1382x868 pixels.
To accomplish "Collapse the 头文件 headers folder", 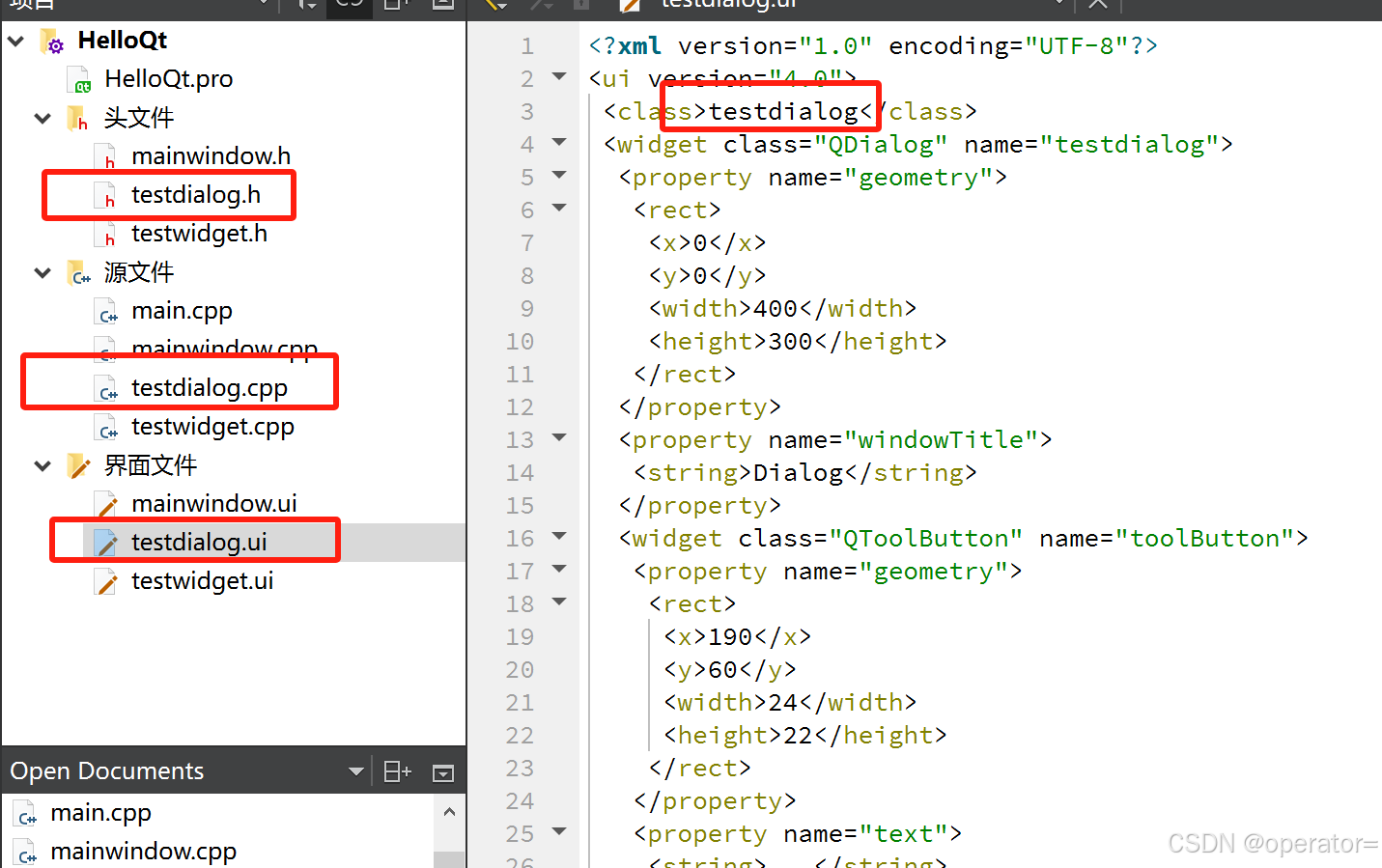I will pos(42,119).
